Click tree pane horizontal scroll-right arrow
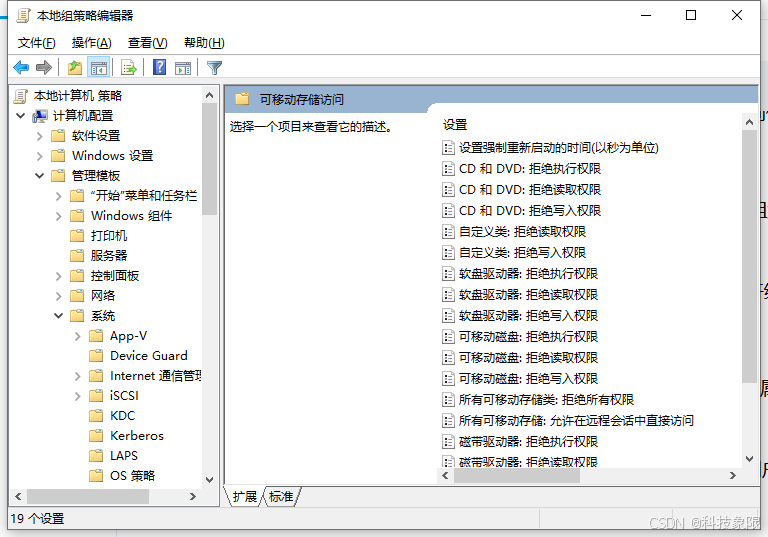This screenshot has width=768, height=537. [193, 496]
